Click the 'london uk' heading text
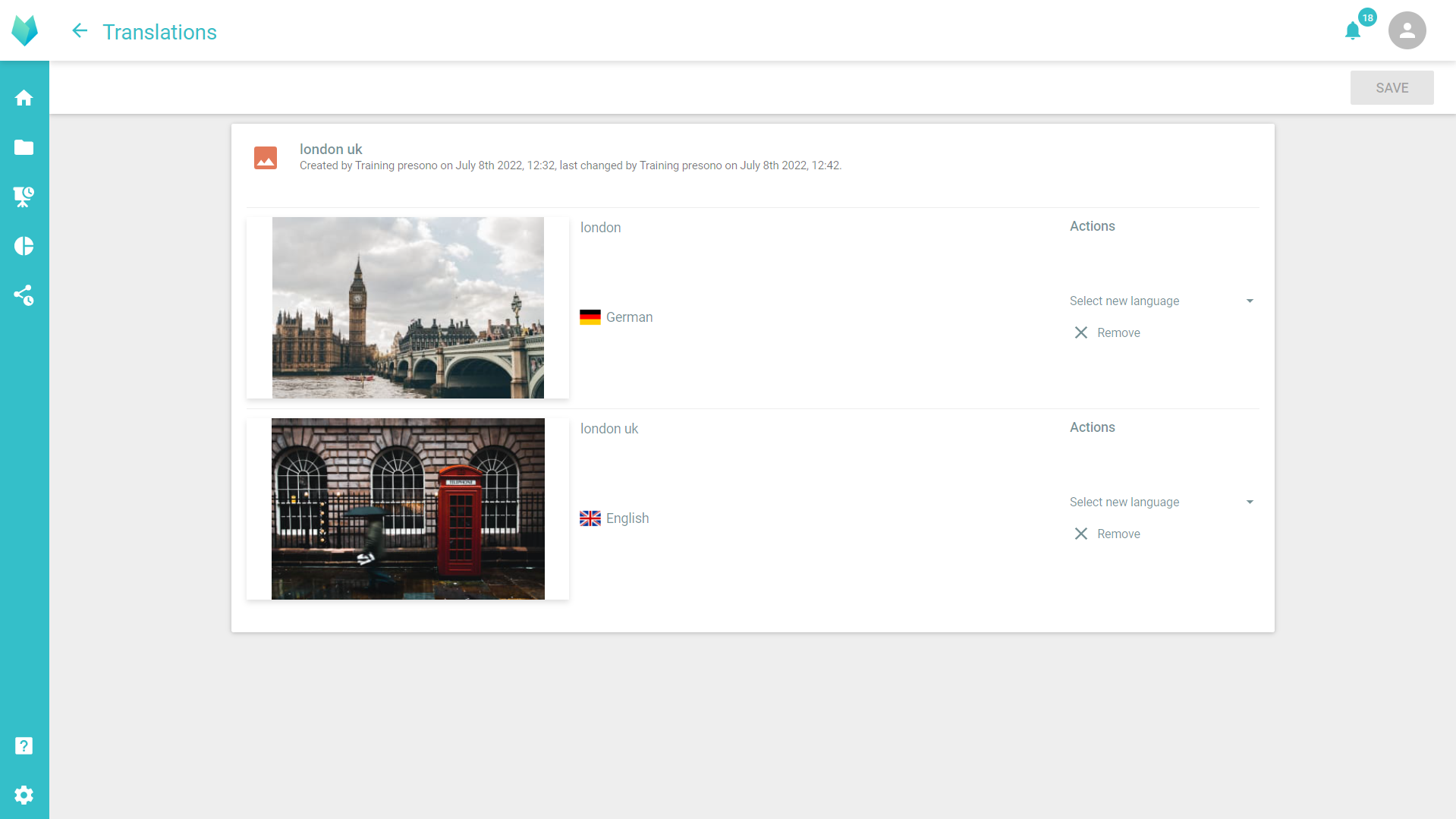 (331, 150)
